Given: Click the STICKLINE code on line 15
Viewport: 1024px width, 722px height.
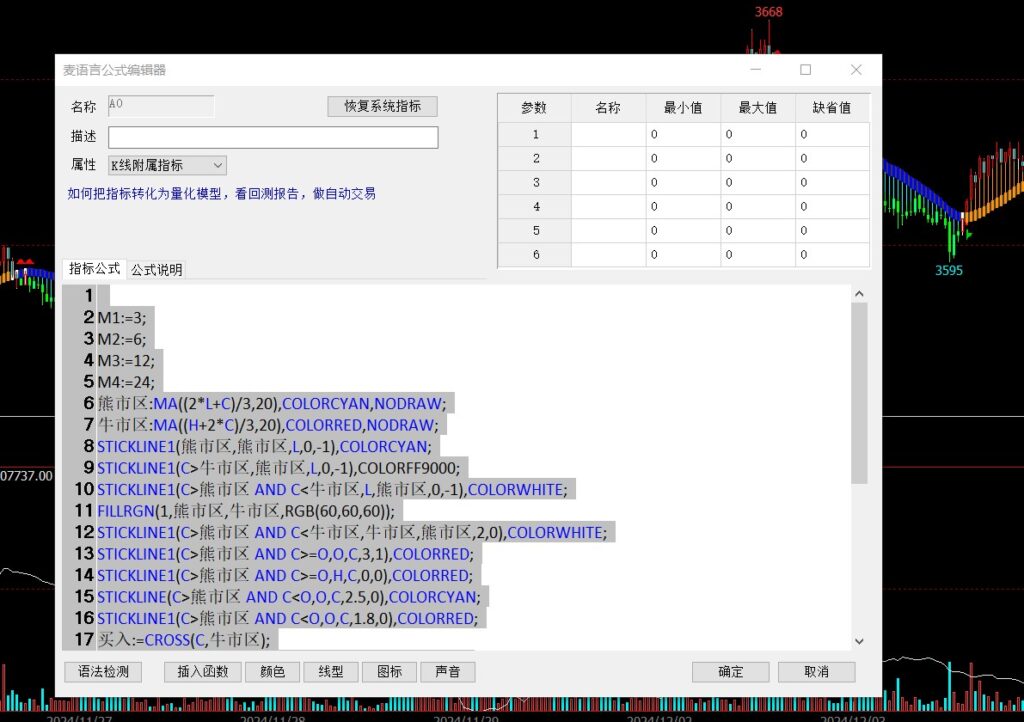Looking at the screenshot, I should [289, 597].
